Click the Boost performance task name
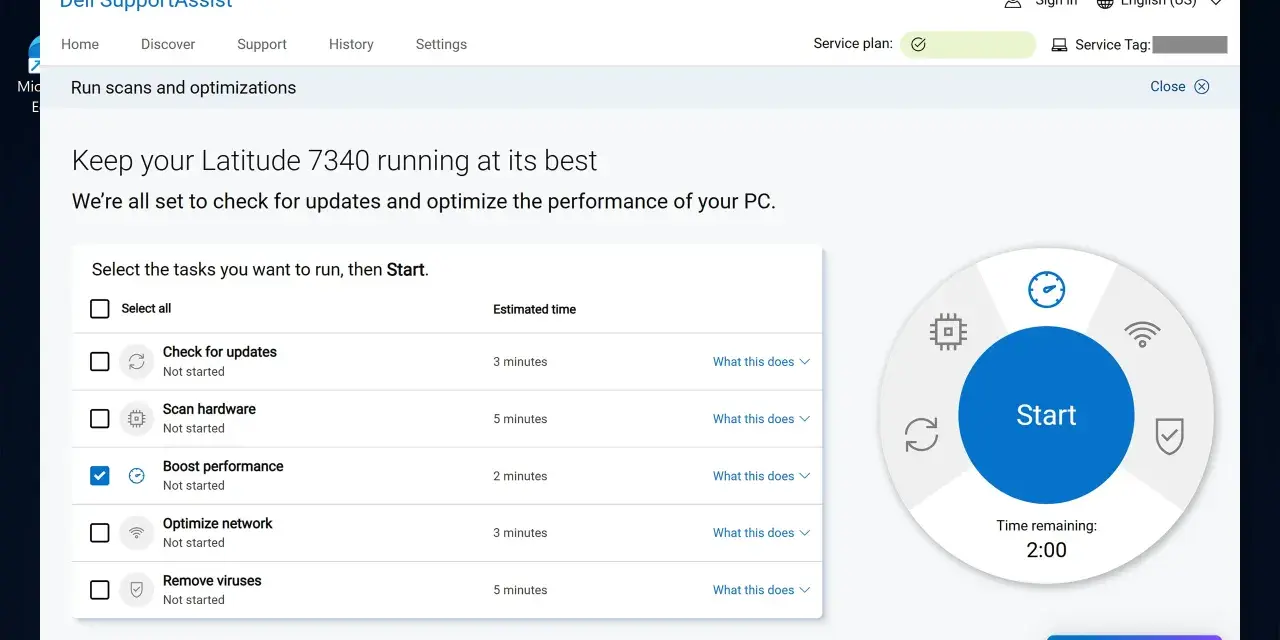The height and width of the screenshot is (640, 1280). tap(223, 466)
